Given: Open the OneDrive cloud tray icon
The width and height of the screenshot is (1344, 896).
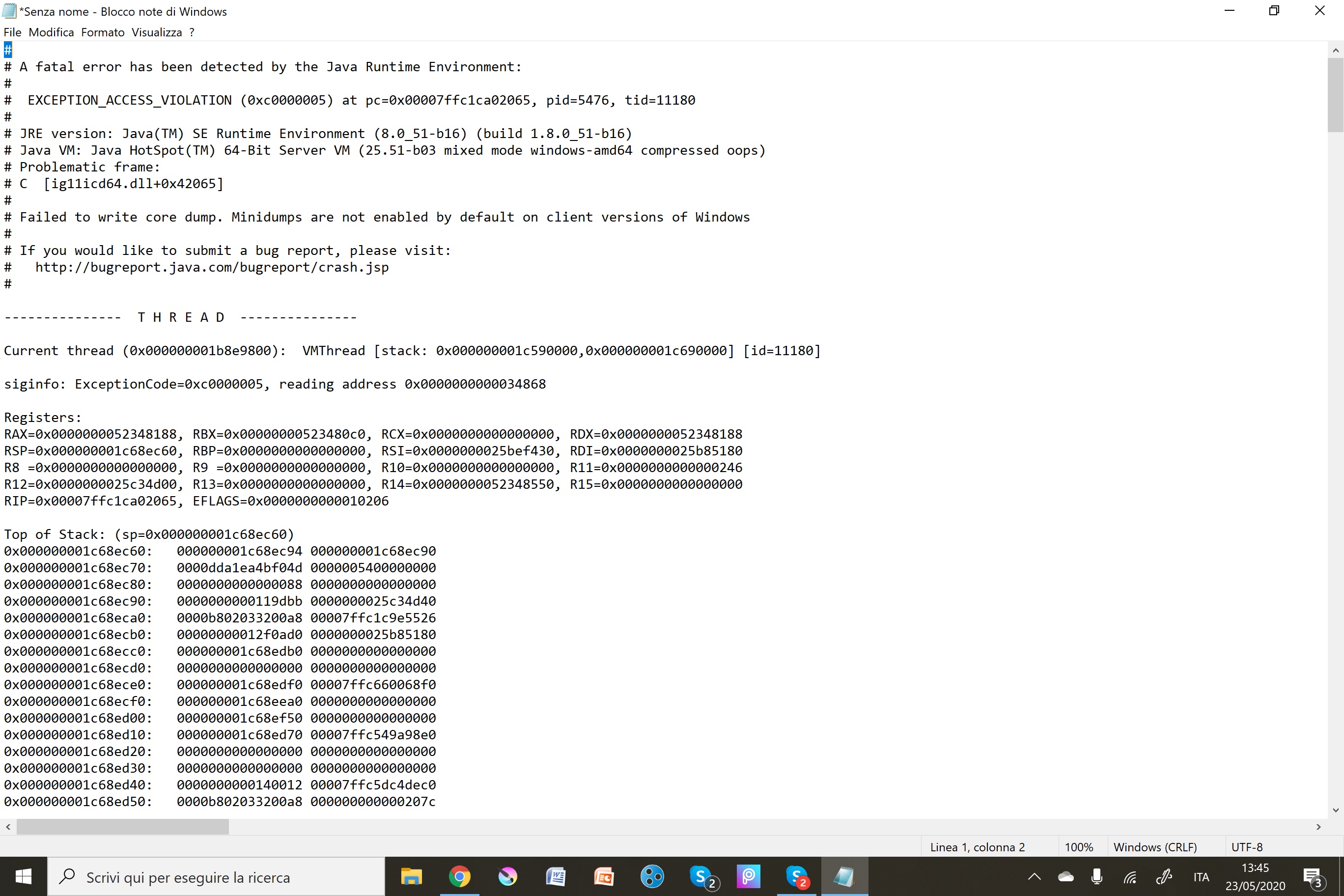Looking at the screenshot, I should pyautogui.click(x=1065, y=876).
